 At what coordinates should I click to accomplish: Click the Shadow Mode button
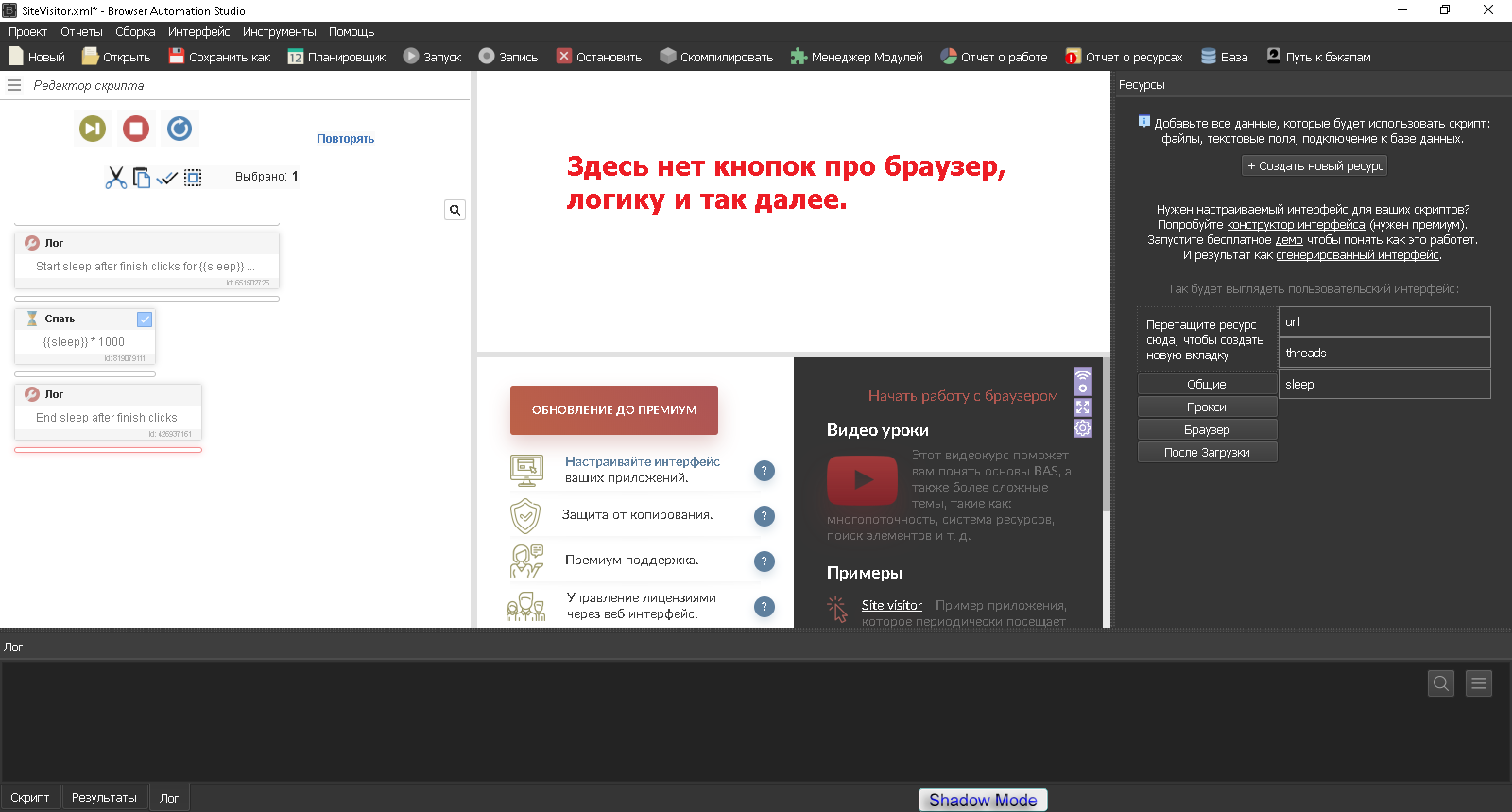pyautogui.click(x=983, y=800)
